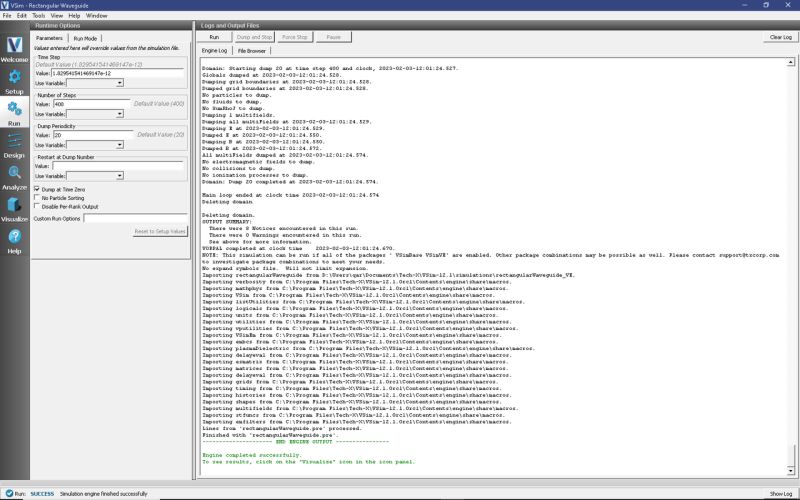Open the File menu
Screen dimensions: 800x500
(x=7, y=16)
